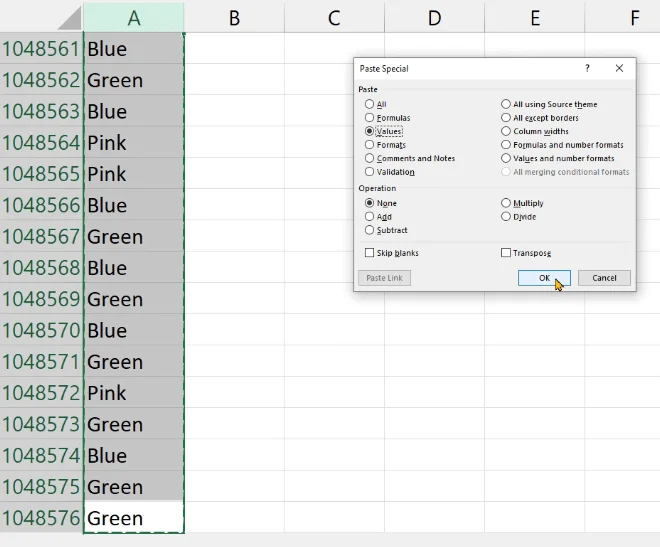Select row 1048571 header
Screen dimensions: 660x547
click(41, 361)
